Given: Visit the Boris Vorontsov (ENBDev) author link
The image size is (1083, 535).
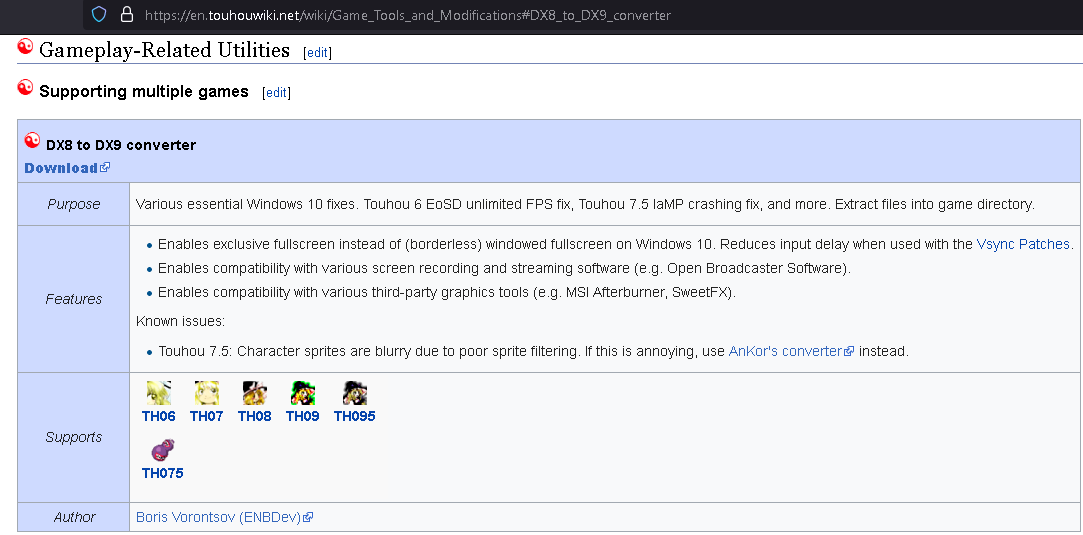Looking at the screenshot, I should (x=219, y=517).
